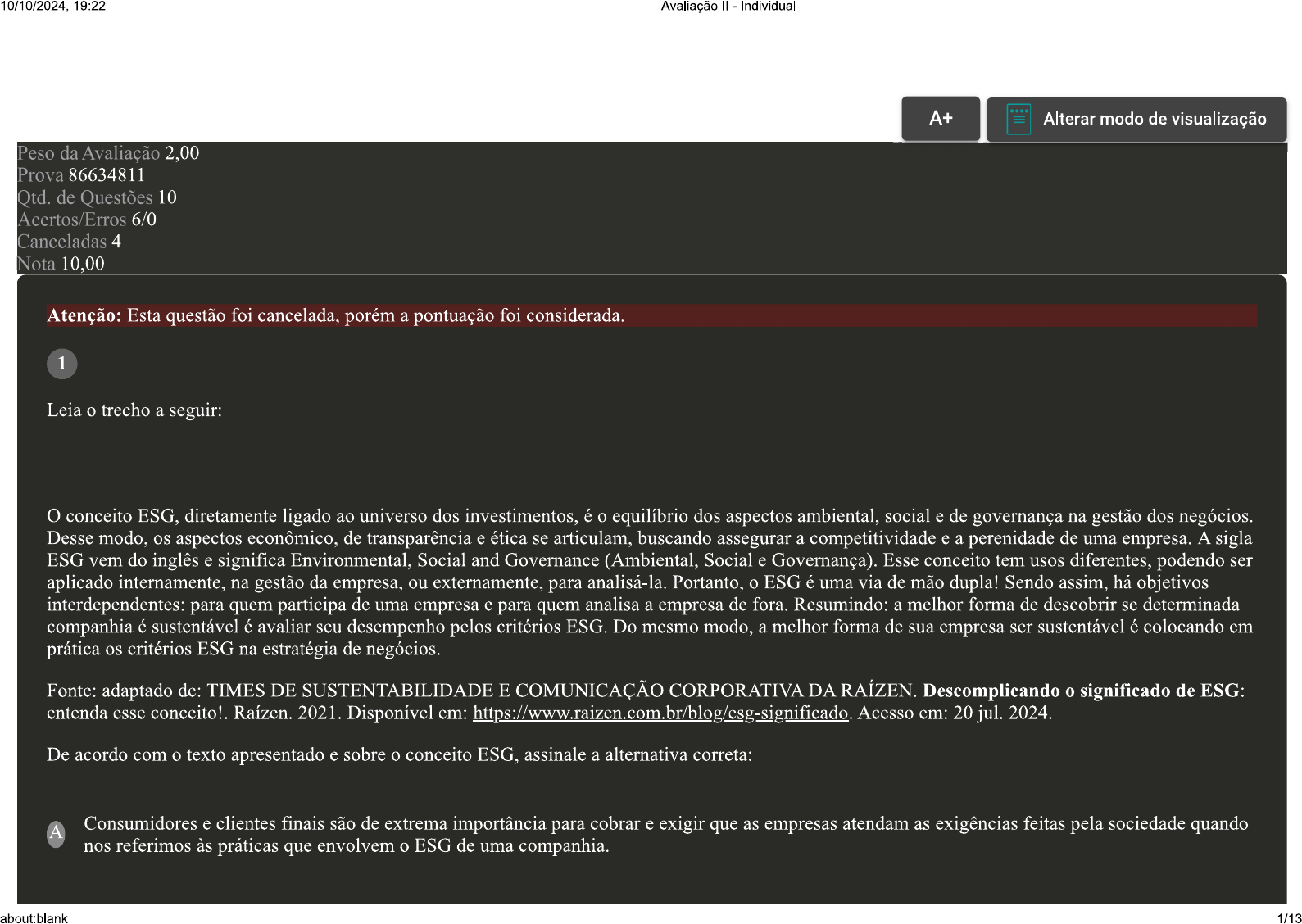
Task: Open the raizen.com.br esg-significado link
Action: click(660, 713)
